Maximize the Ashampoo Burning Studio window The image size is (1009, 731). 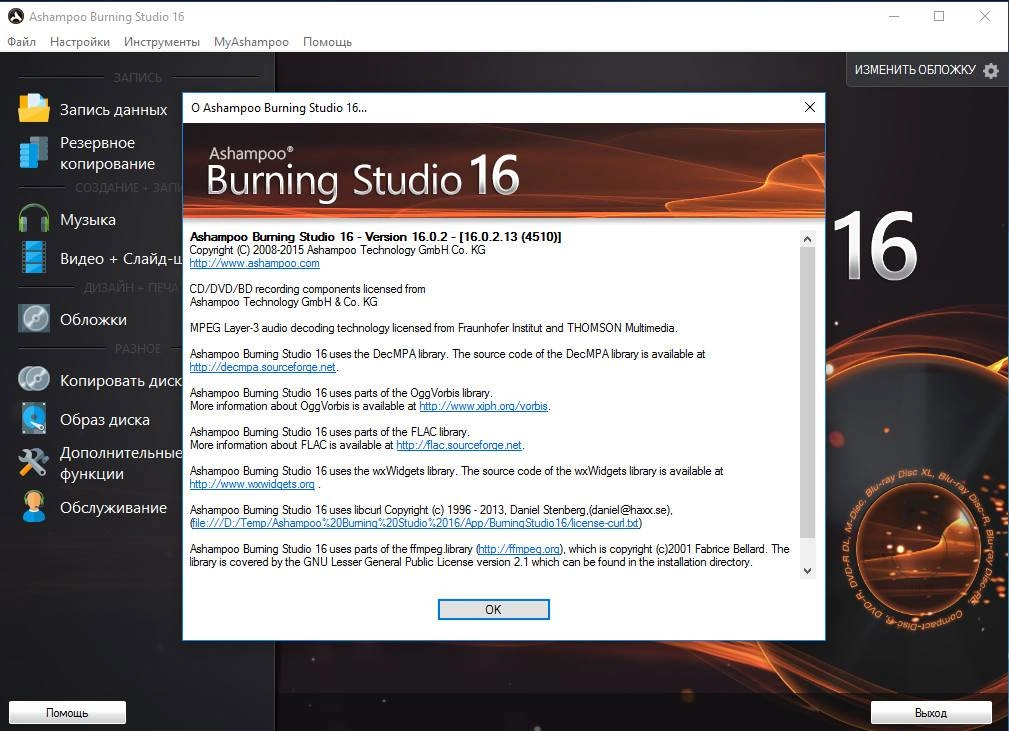point(939,17)
